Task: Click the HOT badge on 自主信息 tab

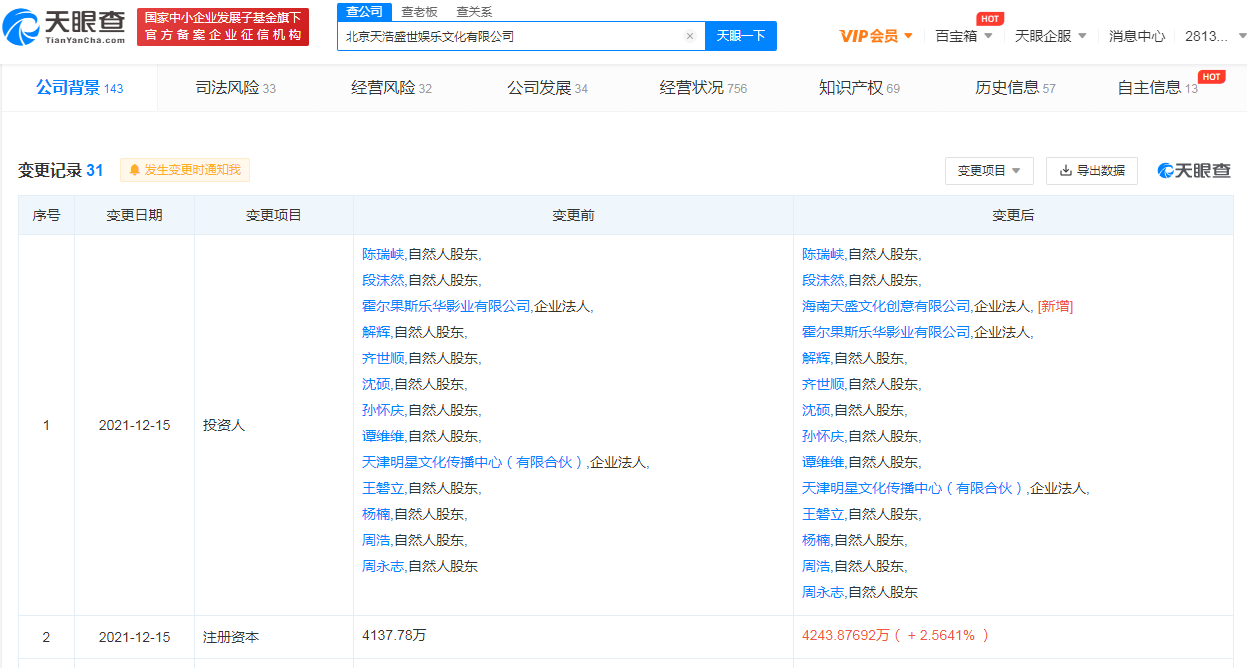Action: (x=1211, y=77)
